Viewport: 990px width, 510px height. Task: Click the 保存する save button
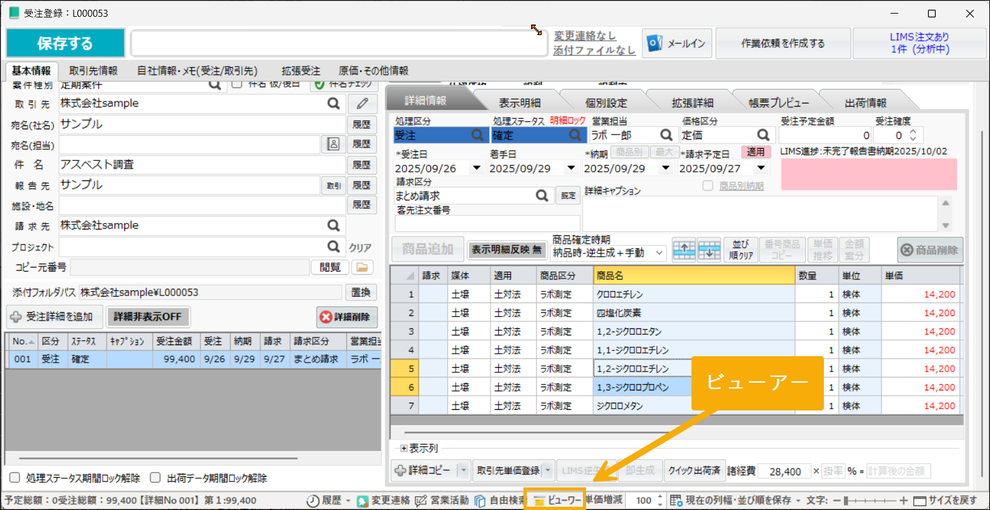point(65,43)
